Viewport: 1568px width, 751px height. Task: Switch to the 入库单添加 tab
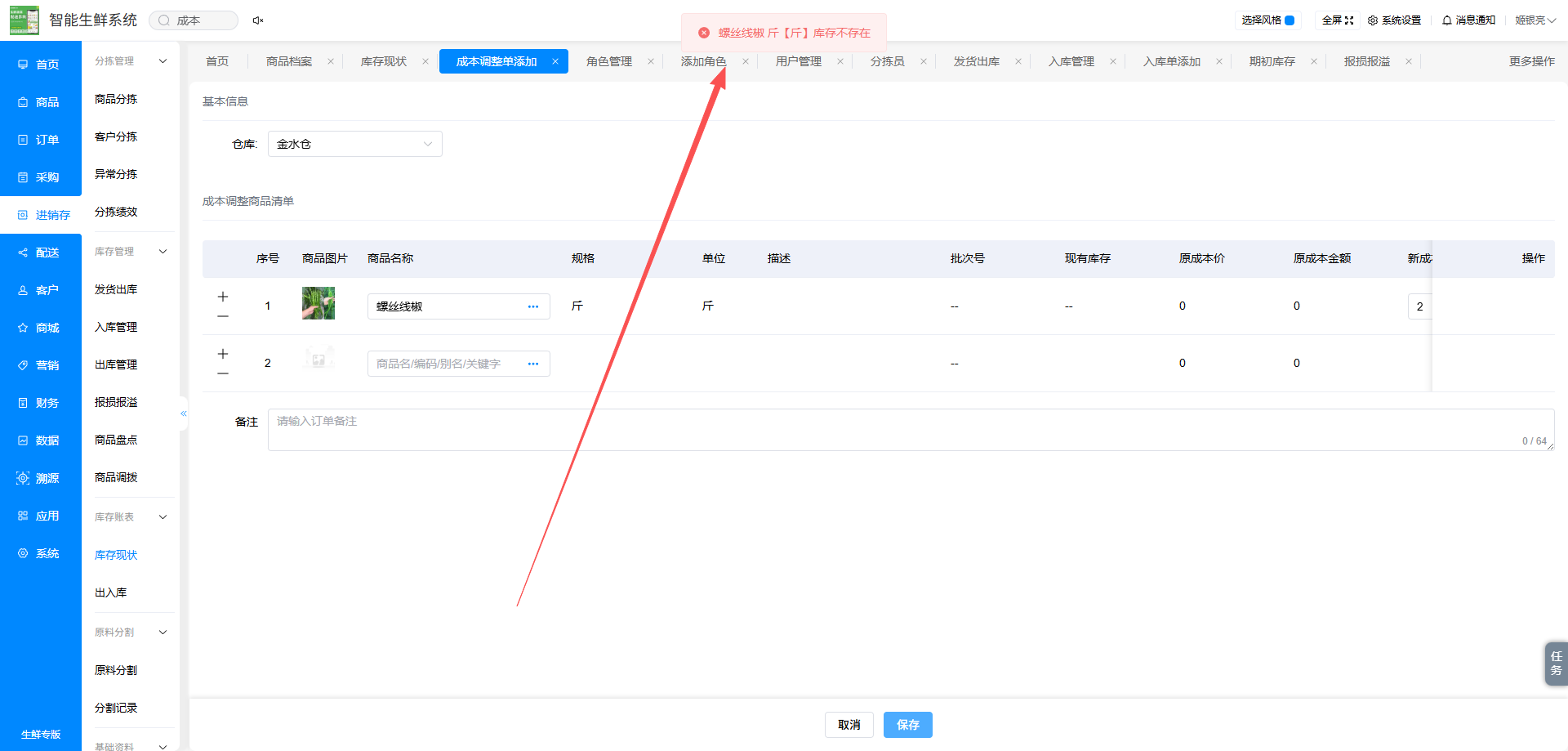1172,61
